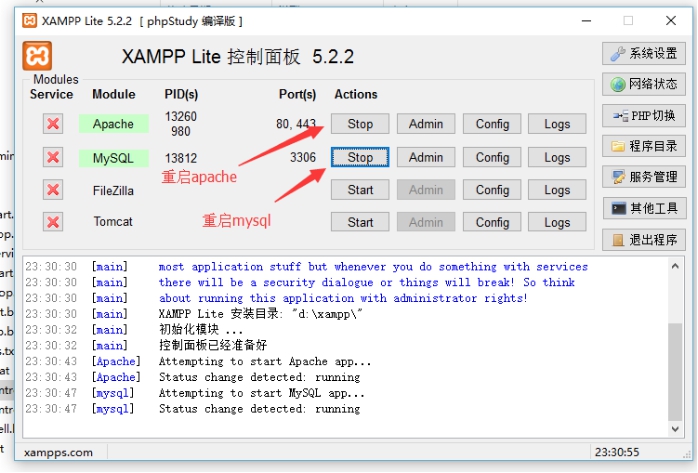This screenshot has height=473, width=698.
Task: Open Config for MySQL
Action: tap(492, 157)
